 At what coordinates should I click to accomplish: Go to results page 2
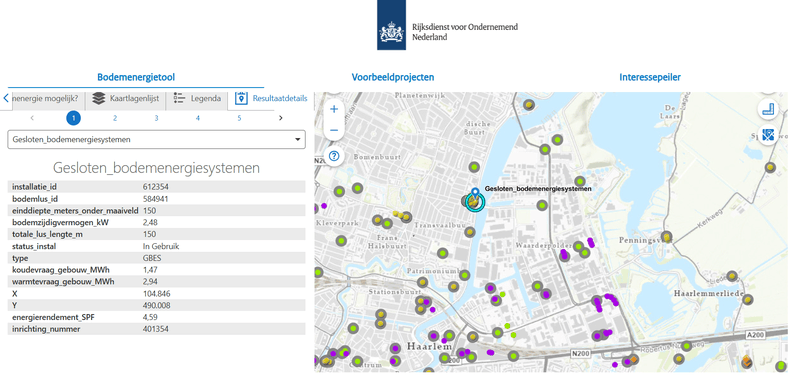115,118
